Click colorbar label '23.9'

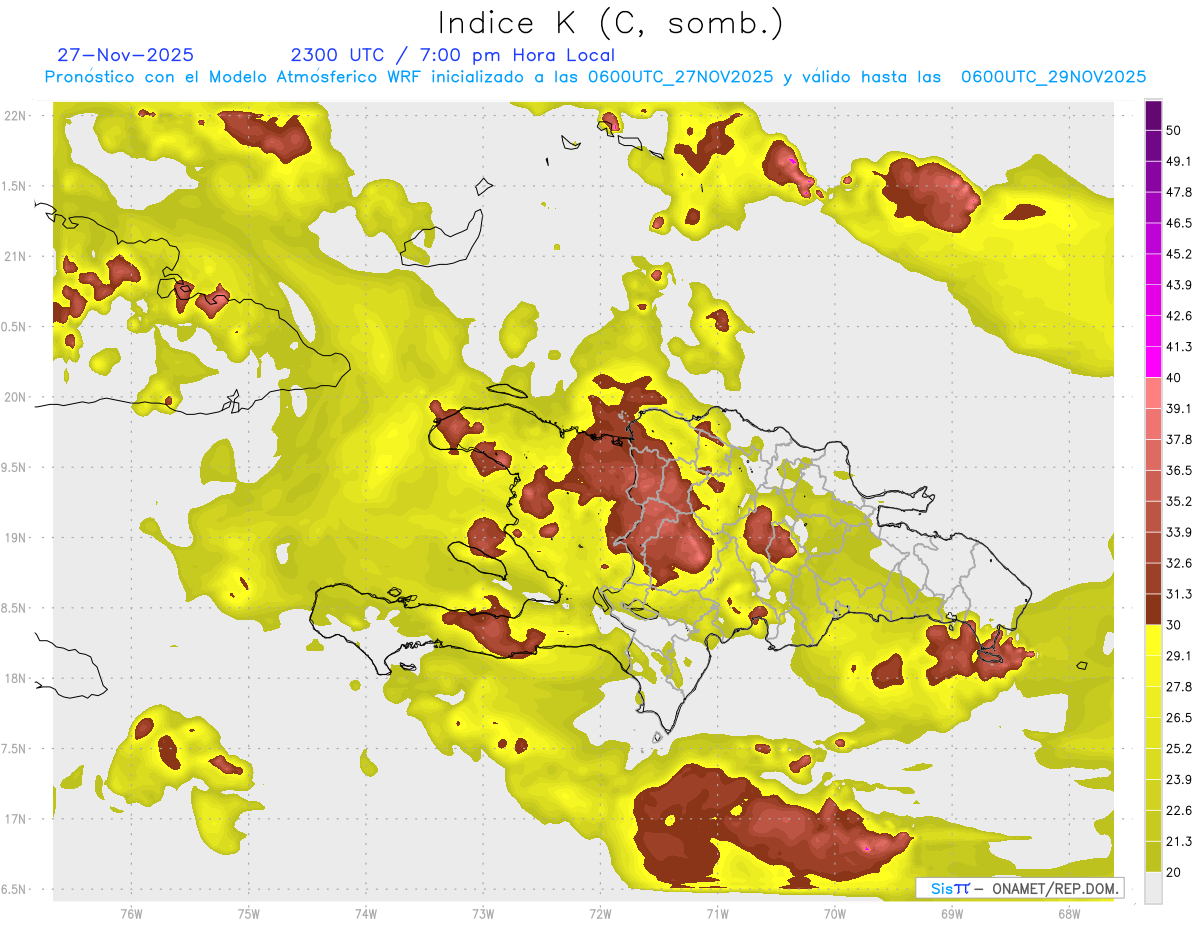[x=1179, y=780]
